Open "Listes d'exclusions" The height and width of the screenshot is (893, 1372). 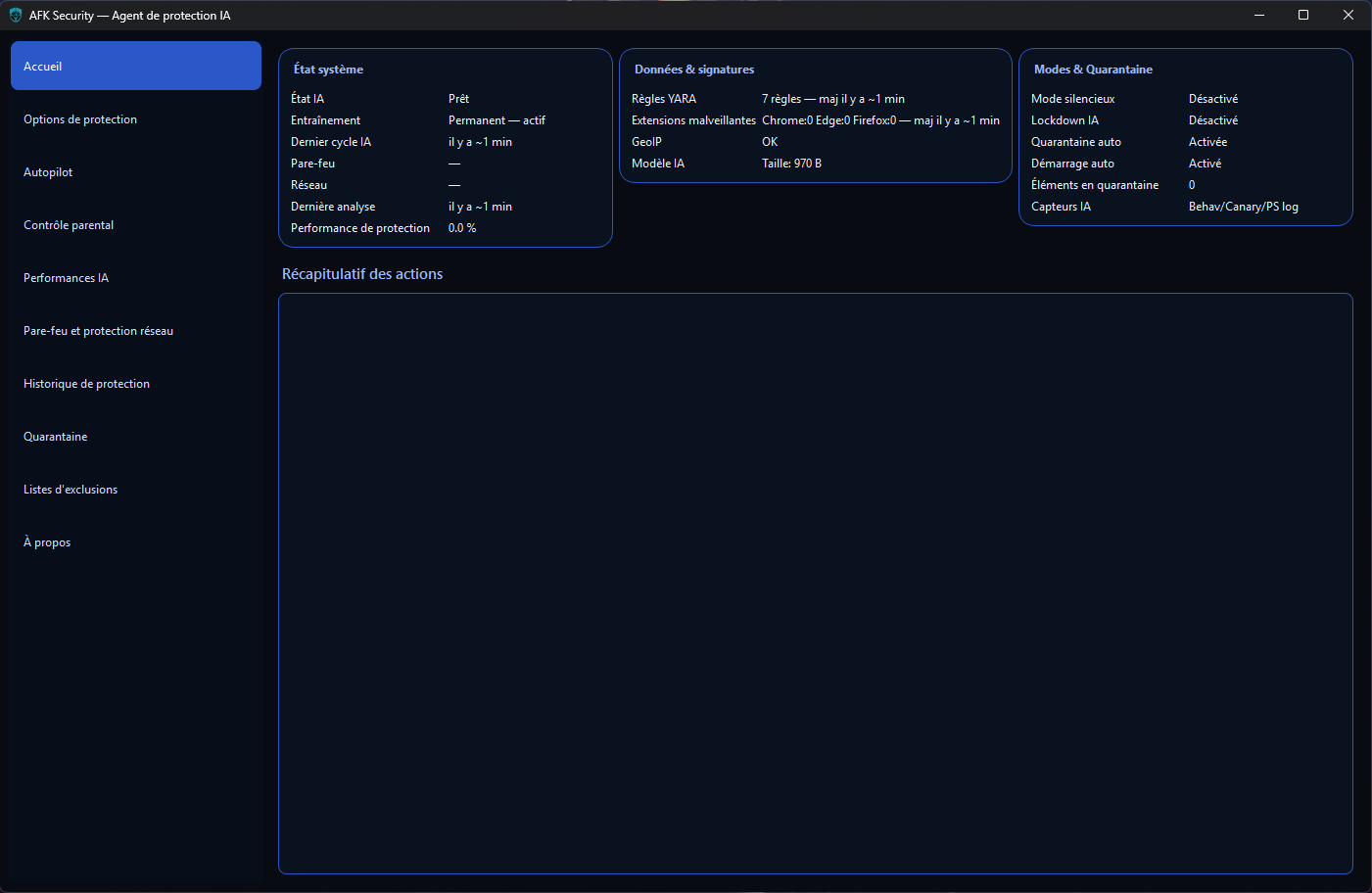pyautogui.click(x=70, y=489)
